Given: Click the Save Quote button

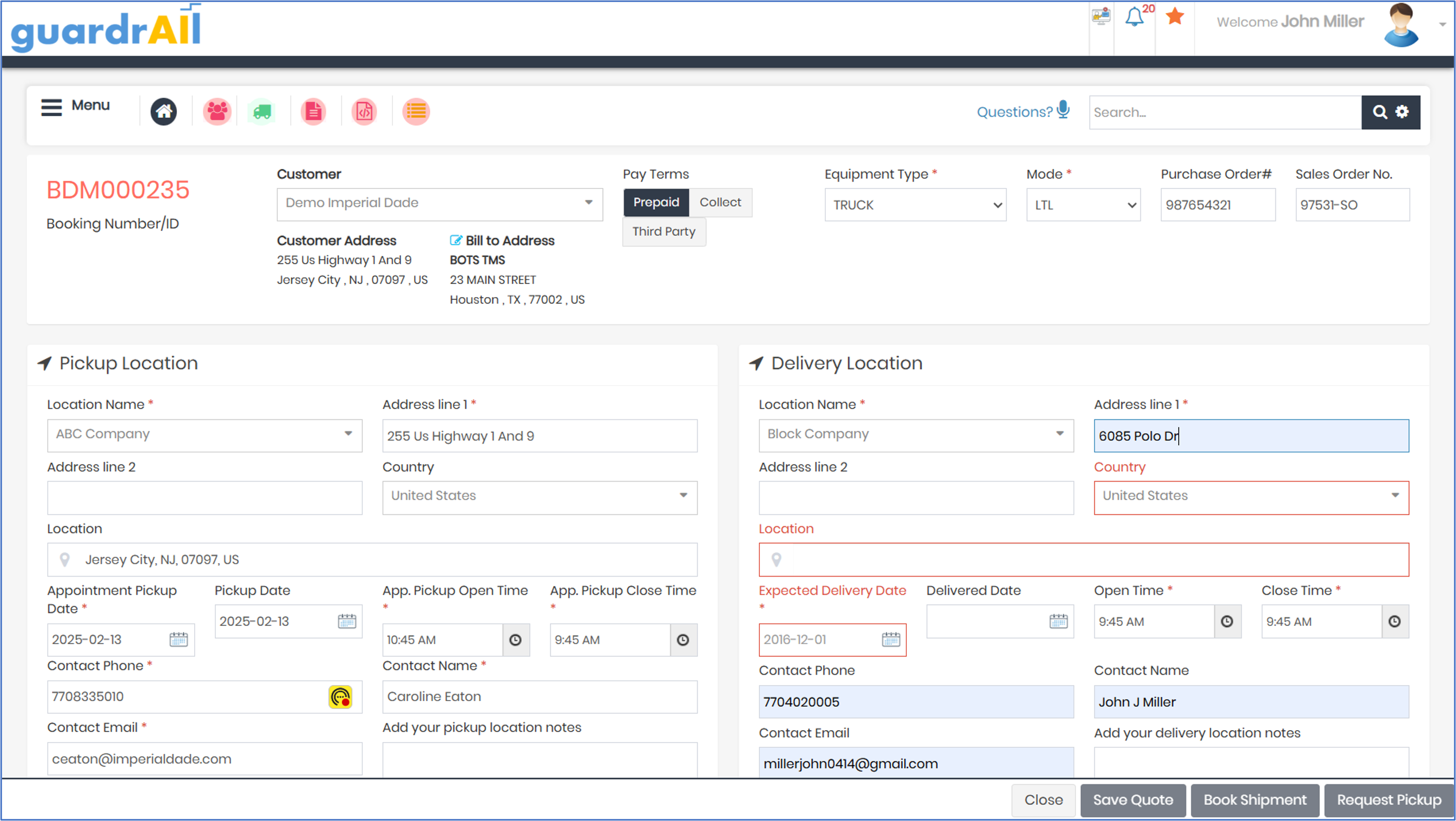Looking at the screenshot, I should pos(1133,800).
